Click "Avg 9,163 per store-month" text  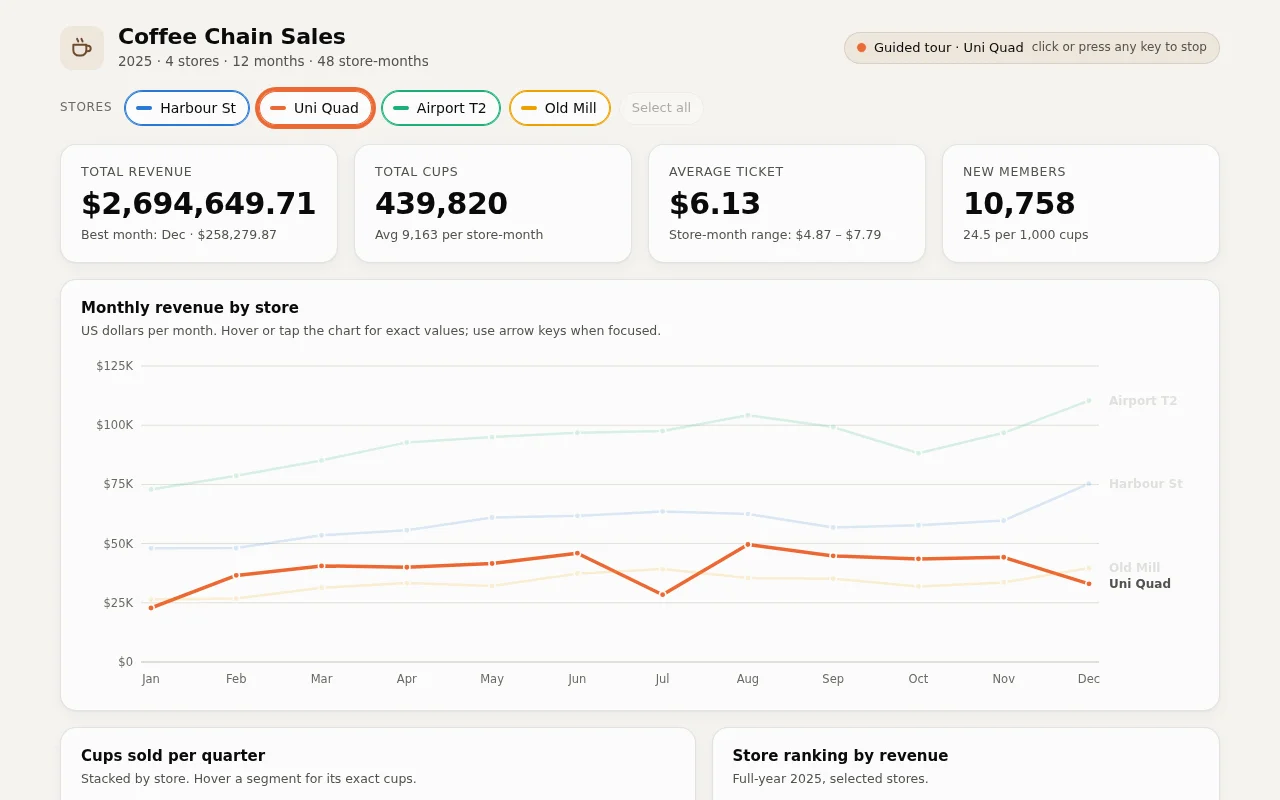(x=459, y=235)
